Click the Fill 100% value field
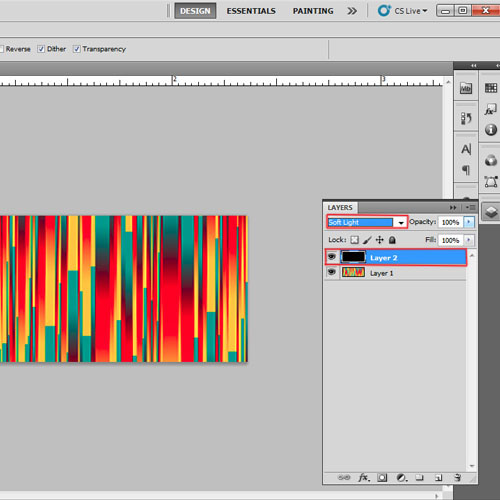Viewport: 500px width, 500px height. (450, 240)
